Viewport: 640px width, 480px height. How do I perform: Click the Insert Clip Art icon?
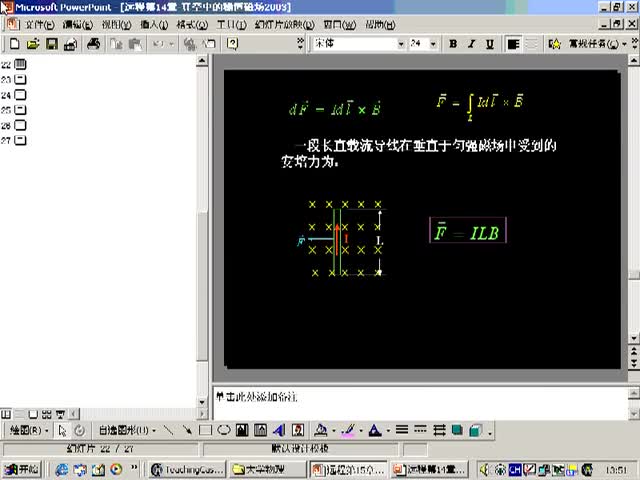(298, 430)
